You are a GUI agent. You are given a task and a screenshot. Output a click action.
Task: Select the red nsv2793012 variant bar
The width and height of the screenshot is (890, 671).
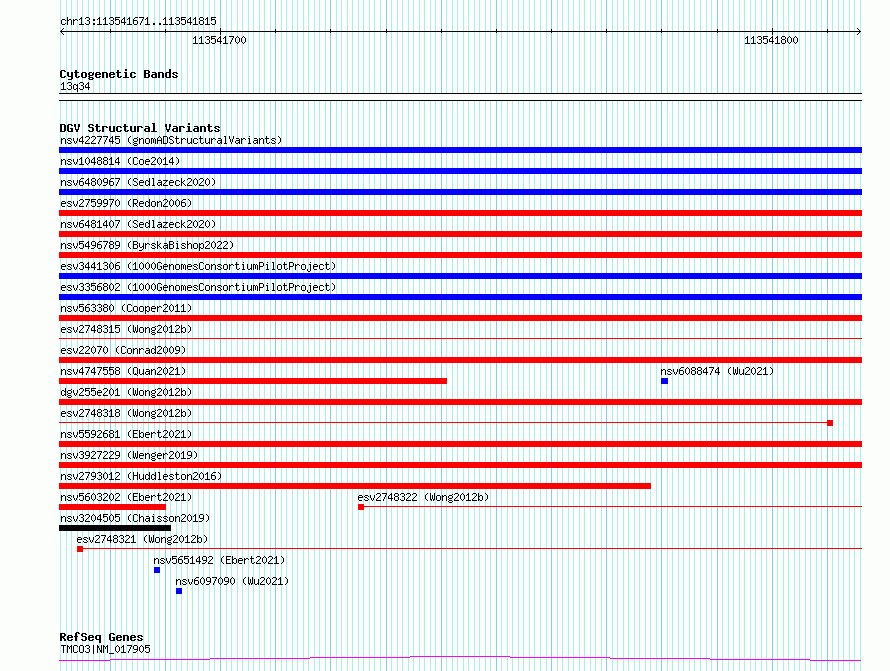pos(355,486)
